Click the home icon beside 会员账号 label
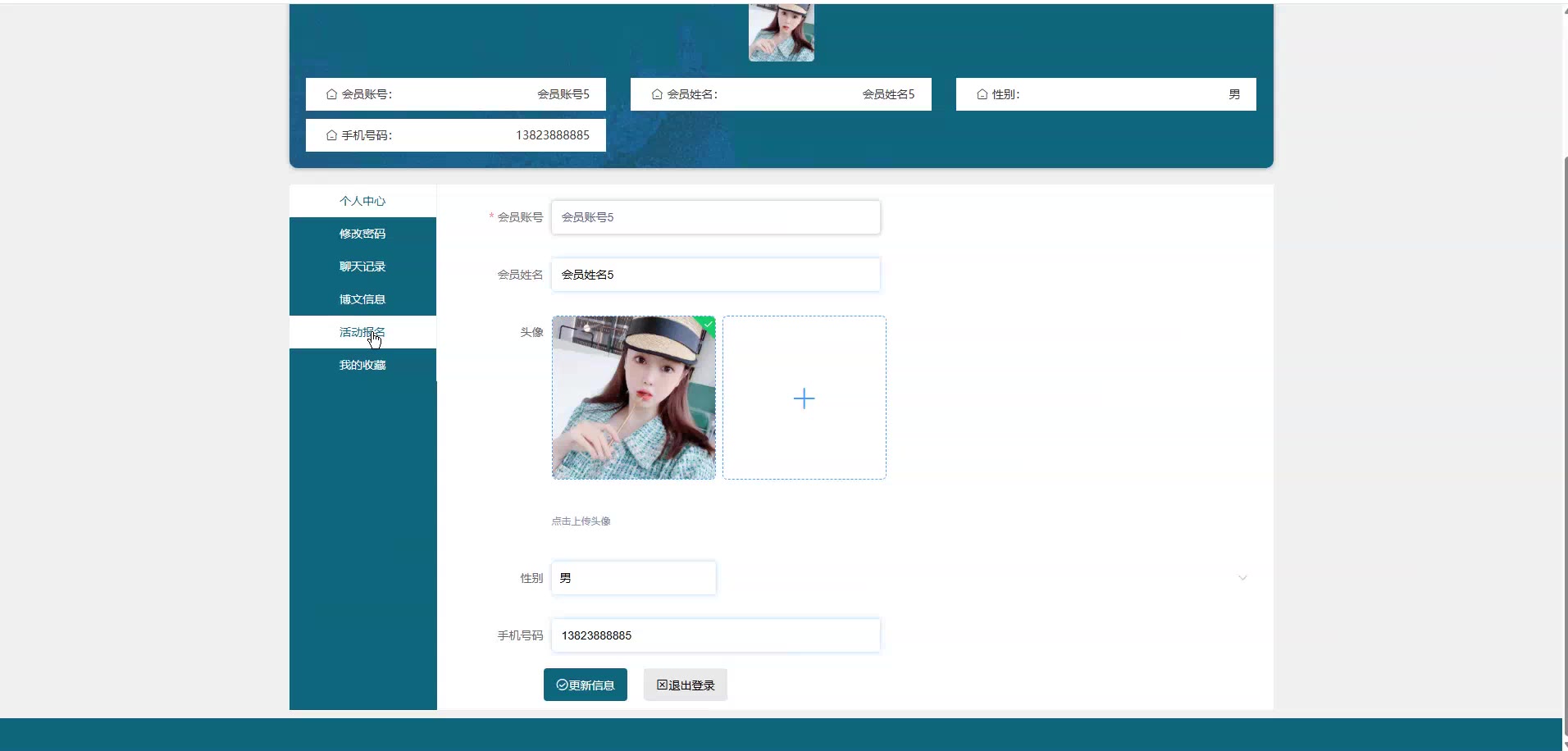 (x=331, y=94)
